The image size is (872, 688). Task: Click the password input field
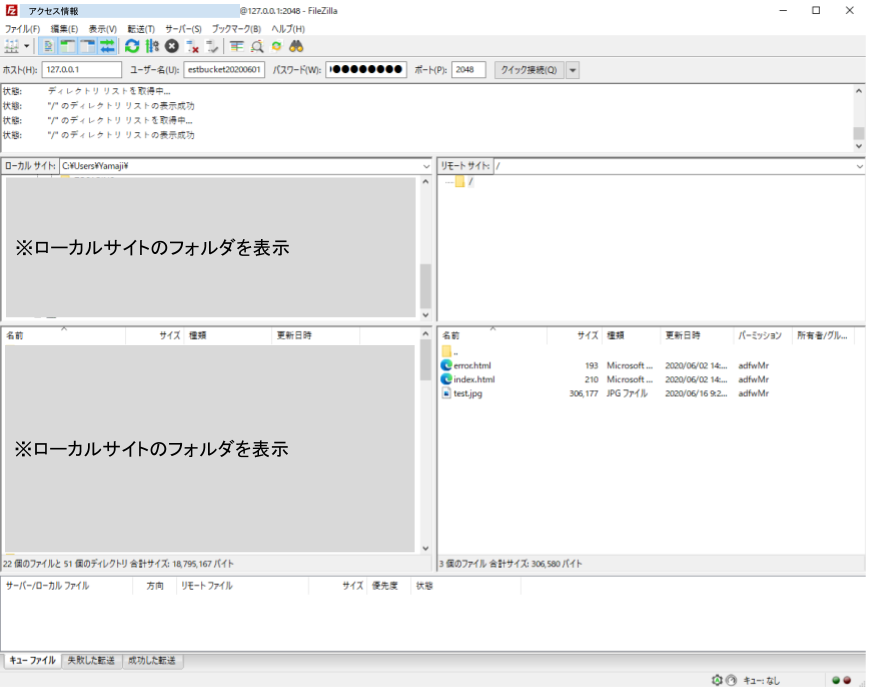pyautogui.click(x=366, y=70)
